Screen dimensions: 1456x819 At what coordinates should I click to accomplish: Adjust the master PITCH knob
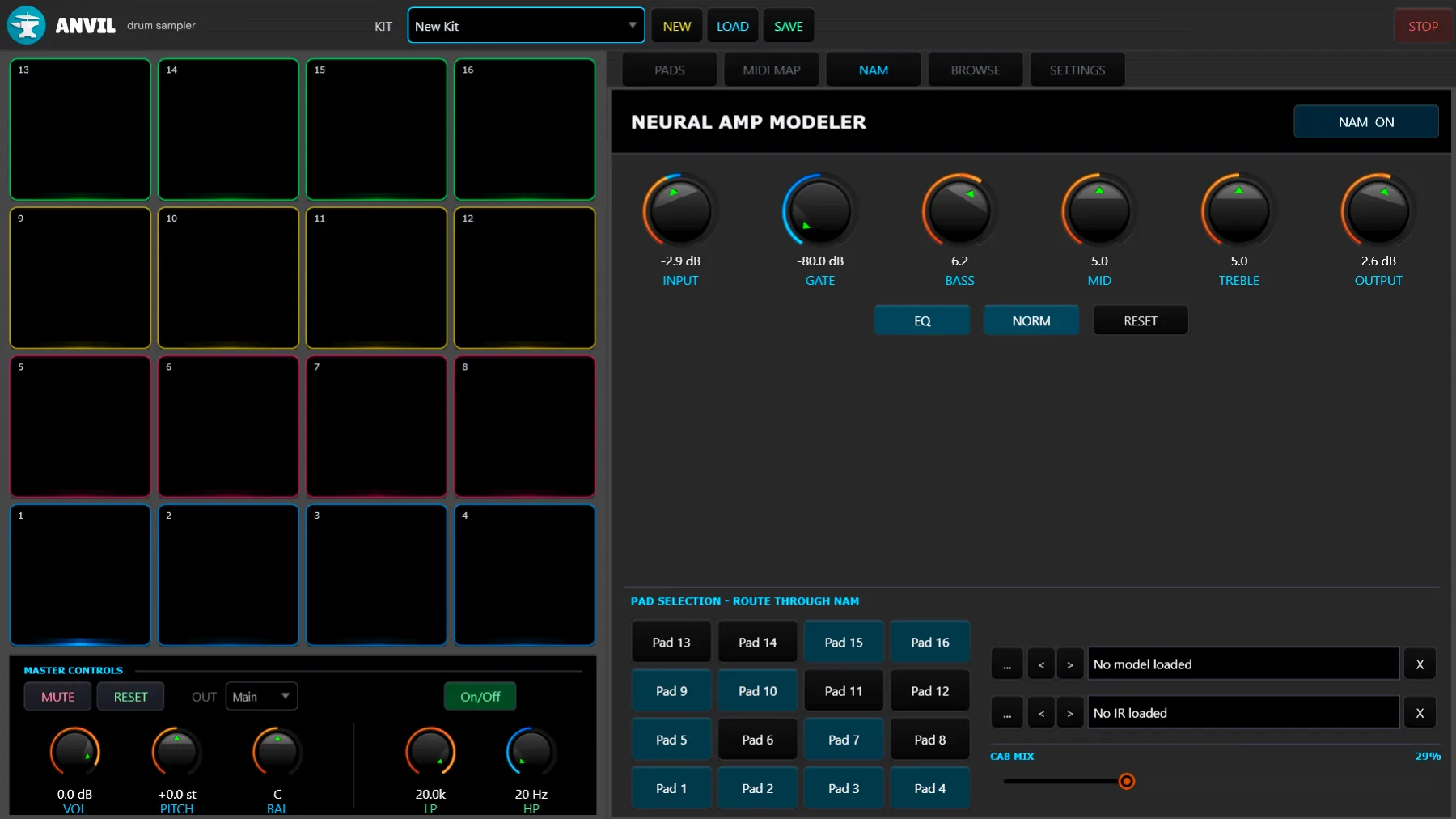(x=176, y=752)
